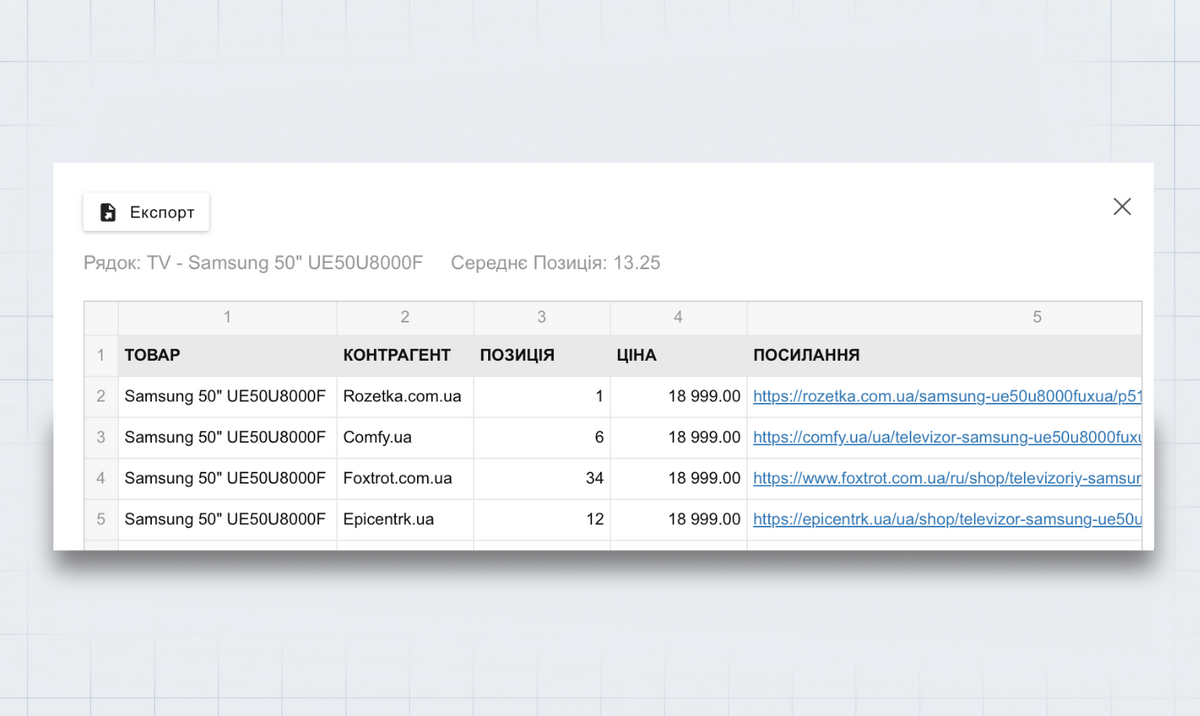Select row 2 header number

coord(101,396)
